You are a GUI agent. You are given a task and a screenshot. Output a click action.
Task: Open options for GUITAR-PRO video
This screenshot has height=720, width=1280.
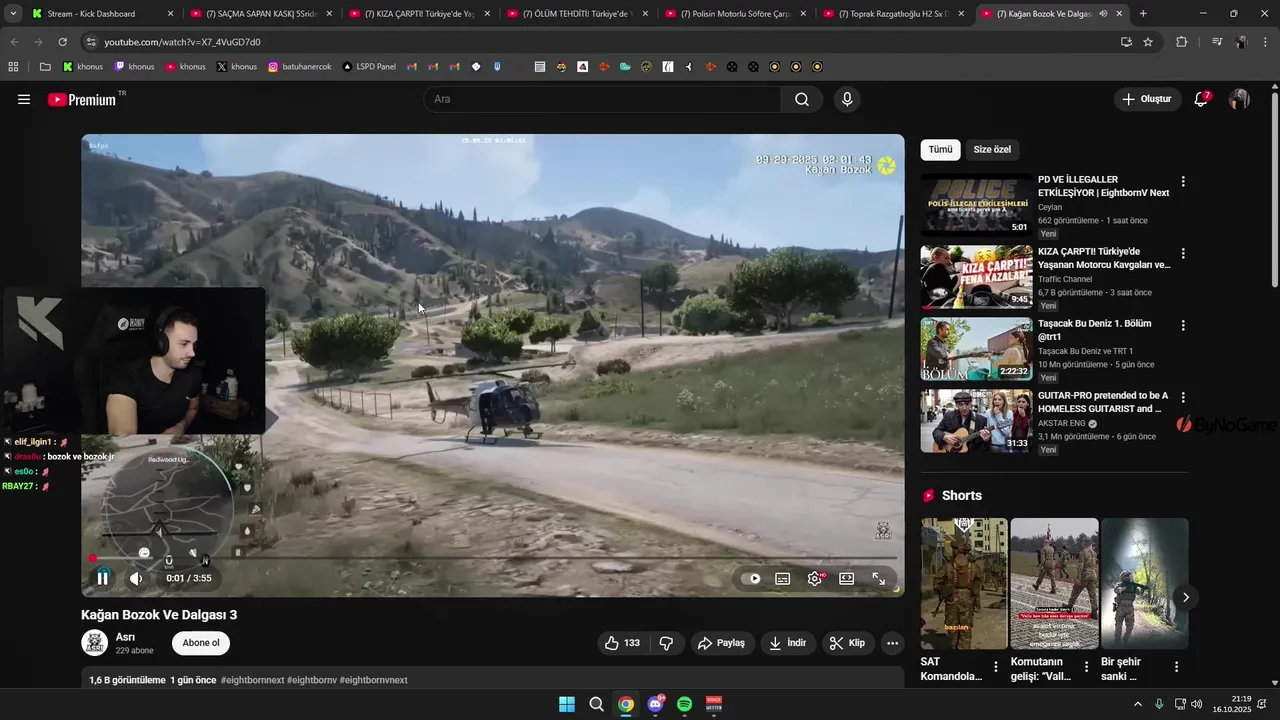(1183, 398)
